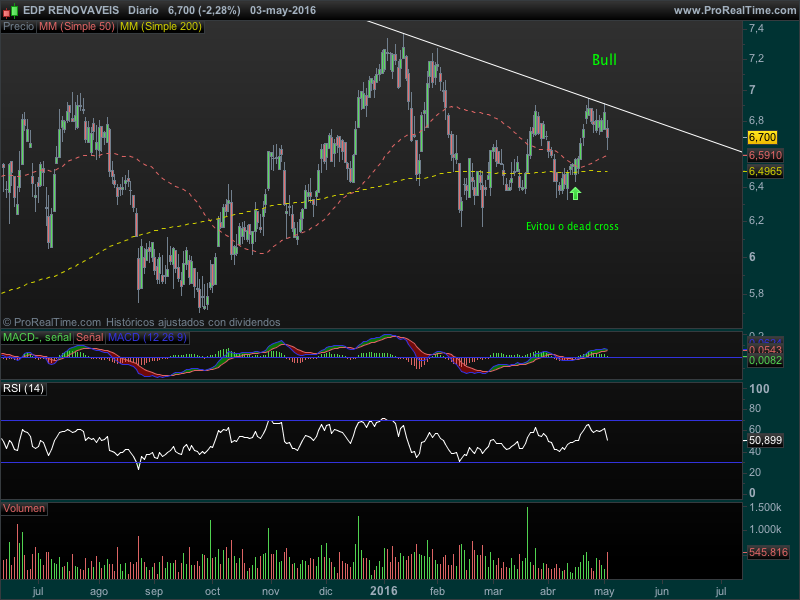Select the red Señal legend label

(x=90, y=337)
